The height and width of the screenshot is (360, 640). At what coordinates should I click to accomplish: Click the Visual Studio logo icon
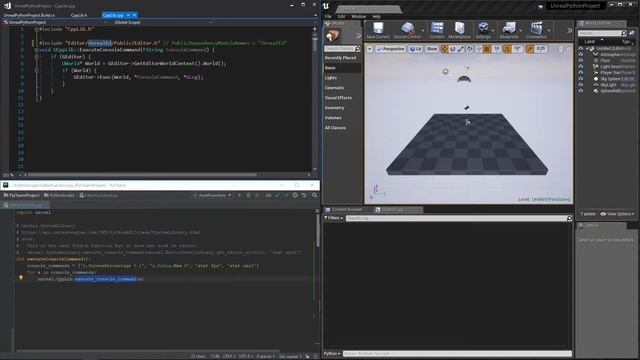click(7, 6)
